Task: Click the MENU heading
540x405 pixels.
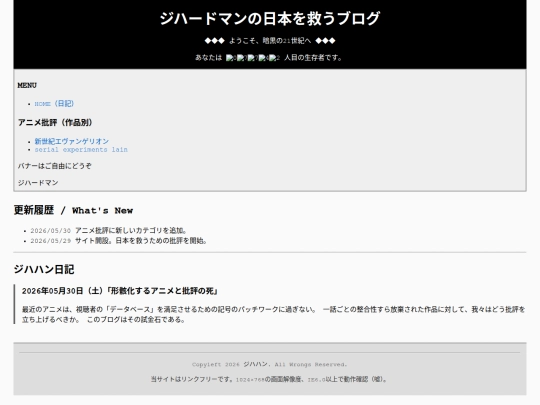Action: [27, 85]
